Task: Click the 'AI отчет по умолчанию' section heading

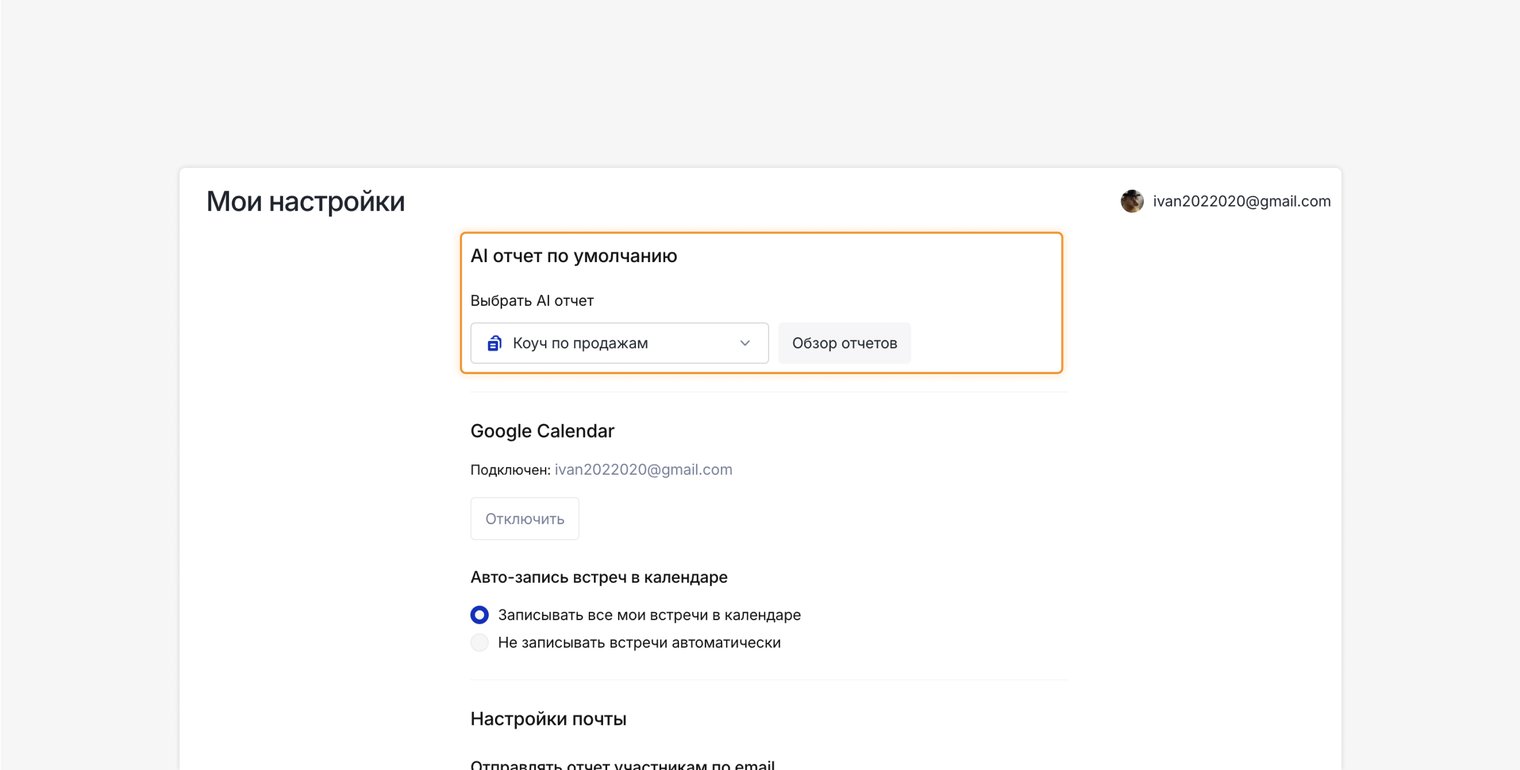Action: [x=573, y=256]
